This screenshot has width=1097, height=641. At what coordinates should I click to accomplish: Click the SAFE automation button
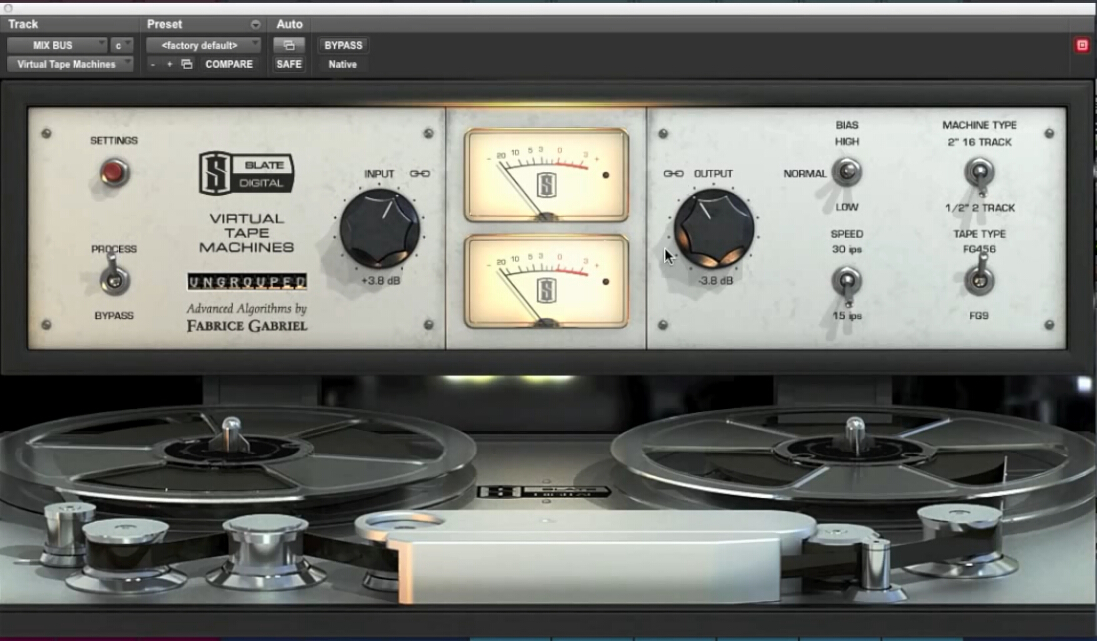tap(289, 64)
